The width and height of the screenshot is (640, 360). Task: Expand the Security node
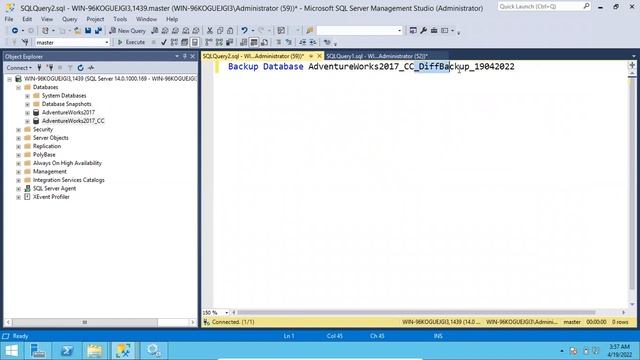pos(18,130)
